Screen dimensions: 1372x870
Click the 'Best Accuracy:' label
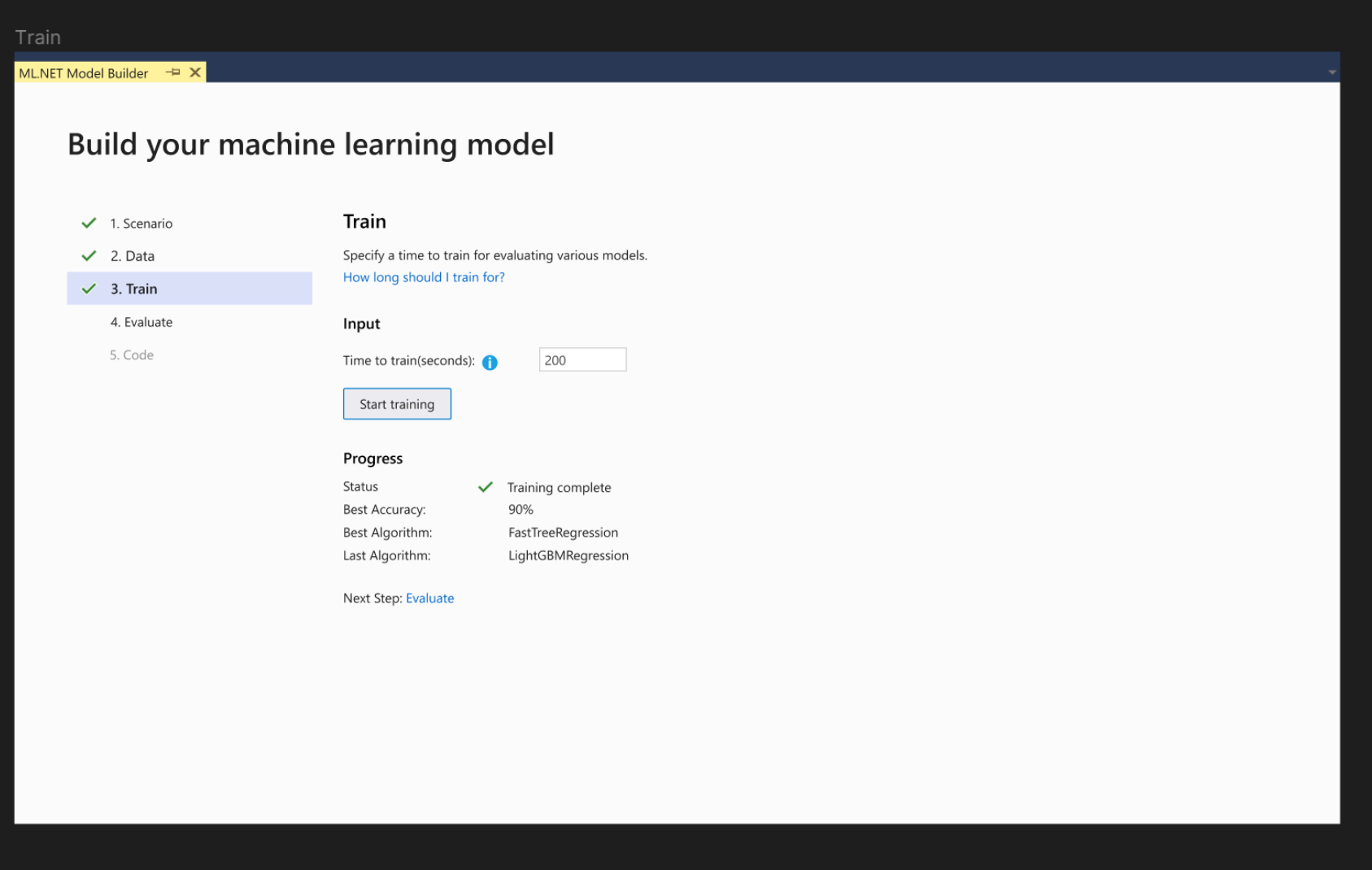pyautogui.click(x=384, y=510)
